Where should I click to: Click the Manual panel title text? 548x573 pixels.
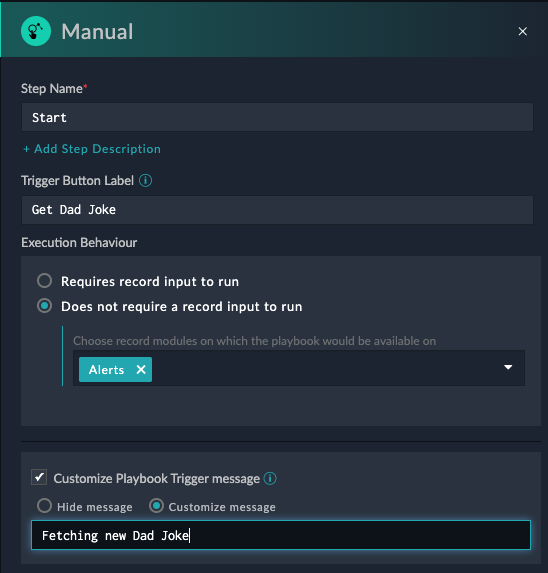(x=97, y=31)
